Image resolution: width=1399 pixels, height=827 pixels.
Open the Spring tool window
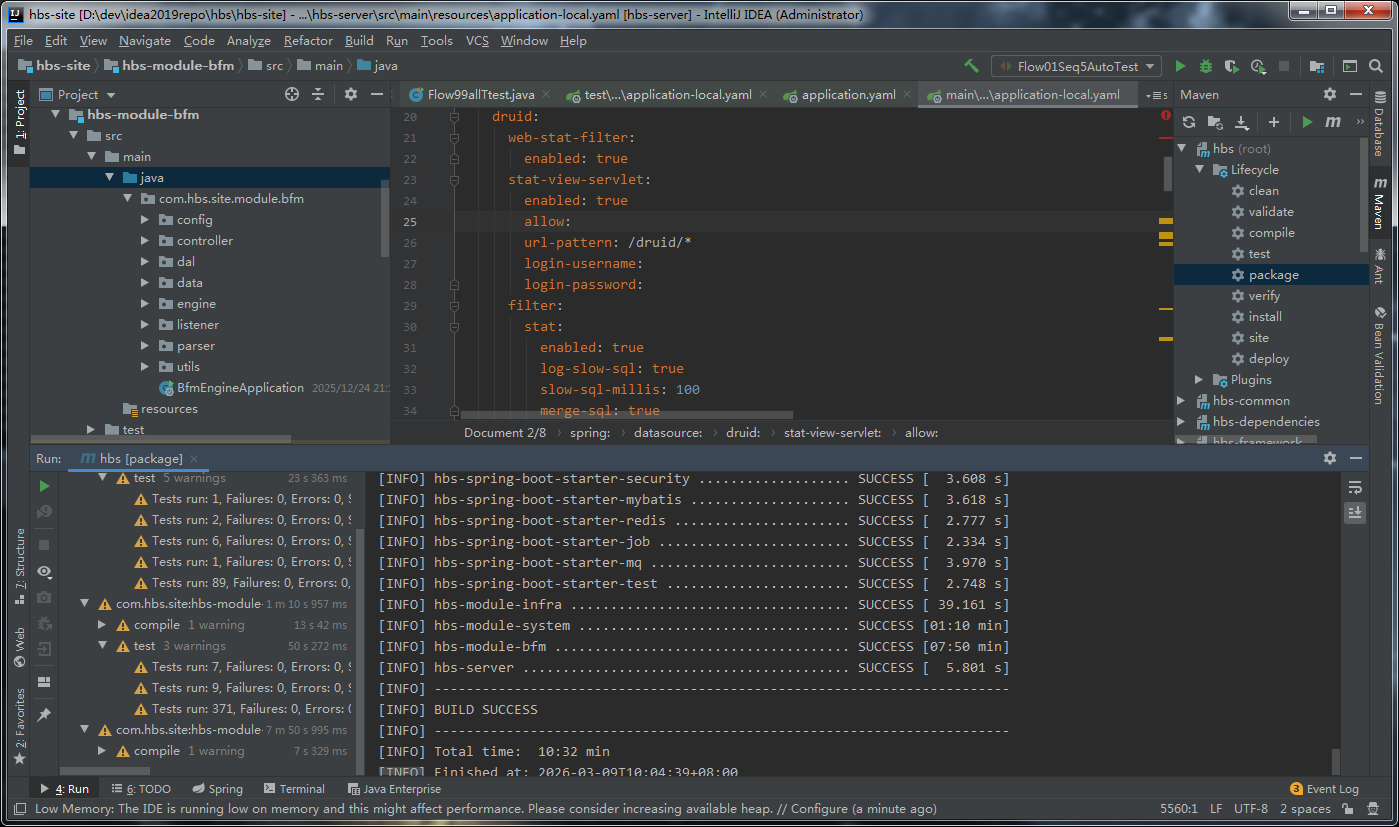pyautogui.click(x=217, y=789)
